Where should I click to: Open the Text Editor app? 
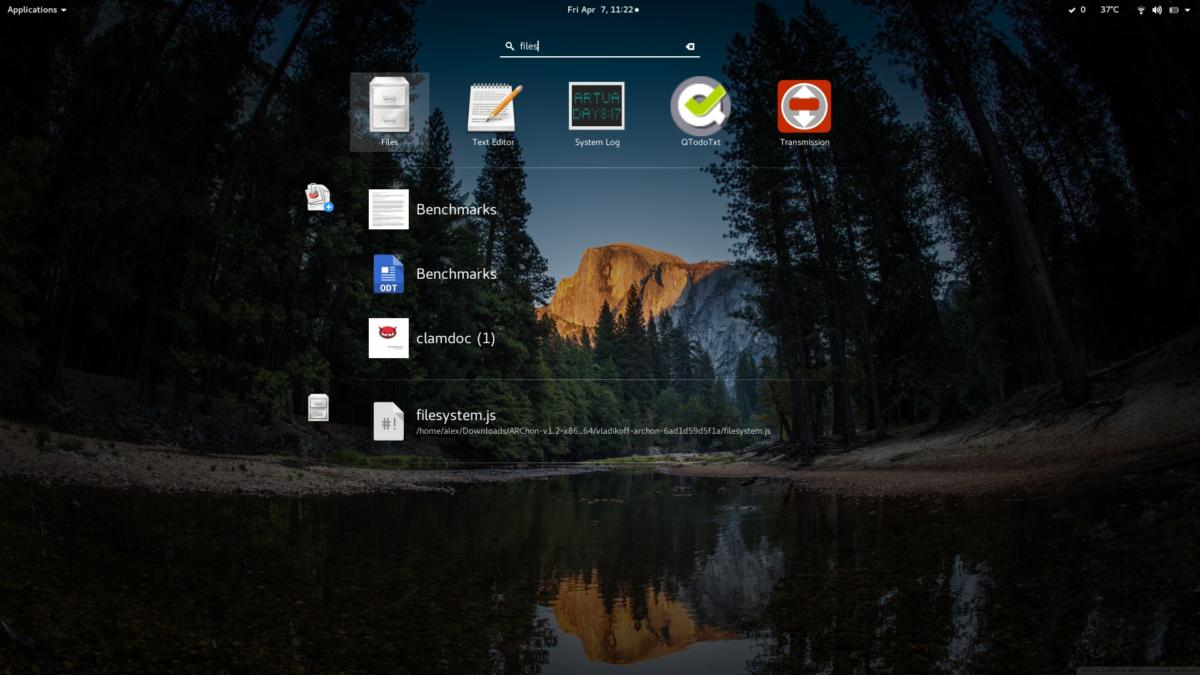[494, 112]
